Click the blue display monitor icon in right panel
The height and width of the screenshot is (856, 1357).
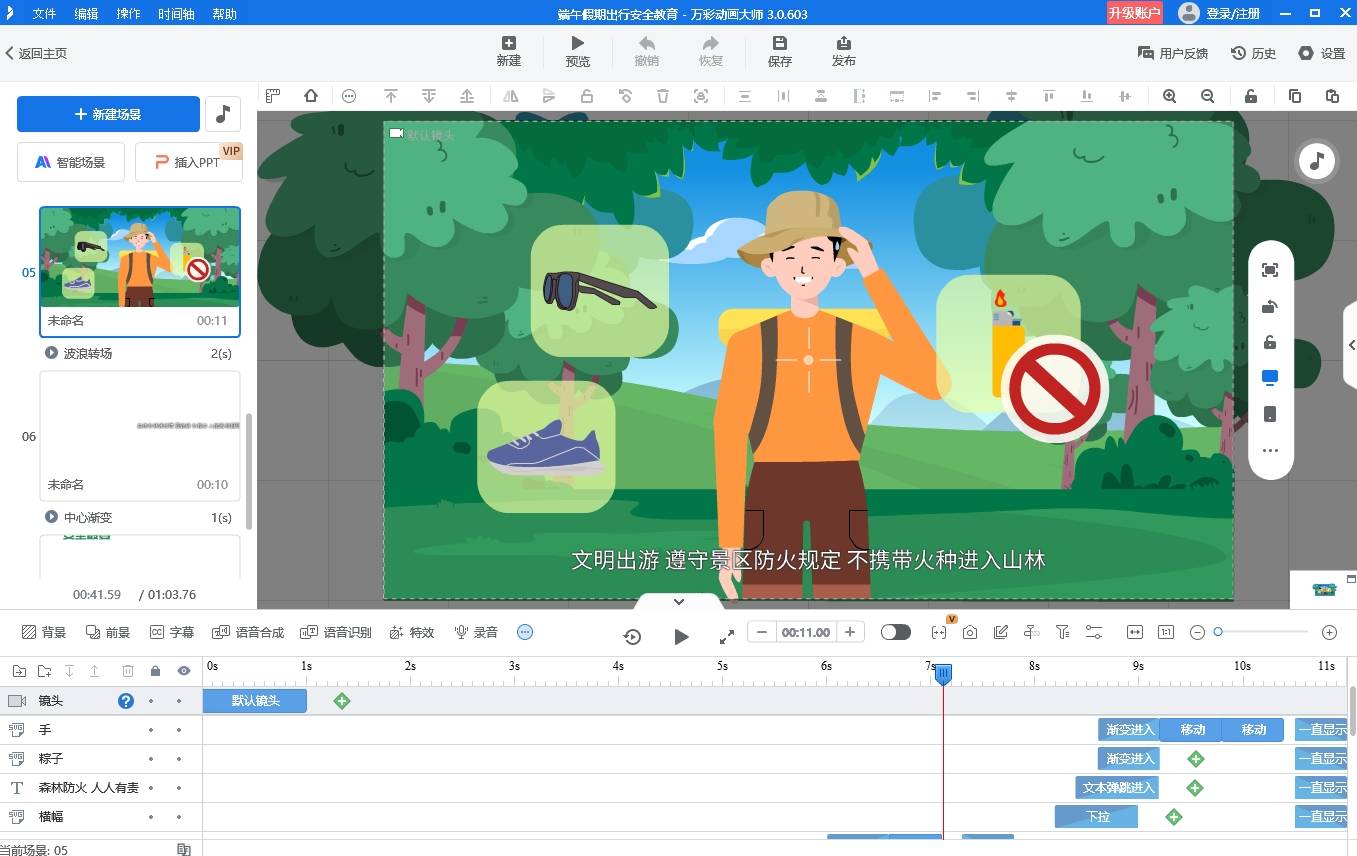tap(1270, 378)
